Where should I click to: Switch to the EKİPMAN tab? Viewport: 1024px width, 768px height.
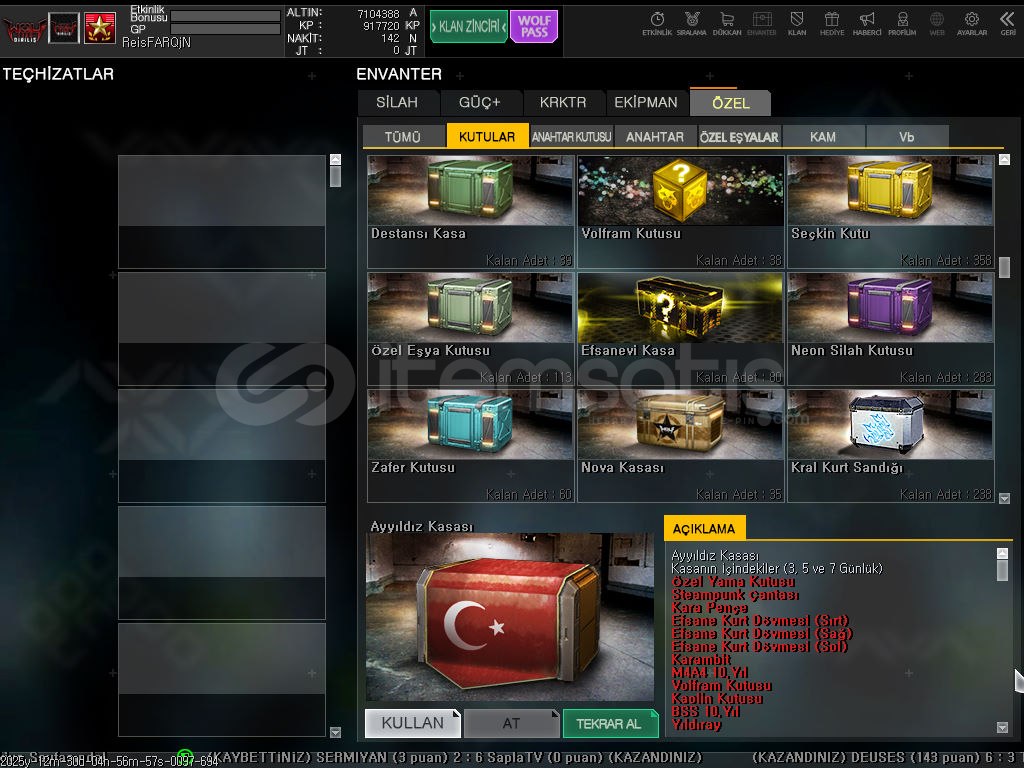point(647,102)
